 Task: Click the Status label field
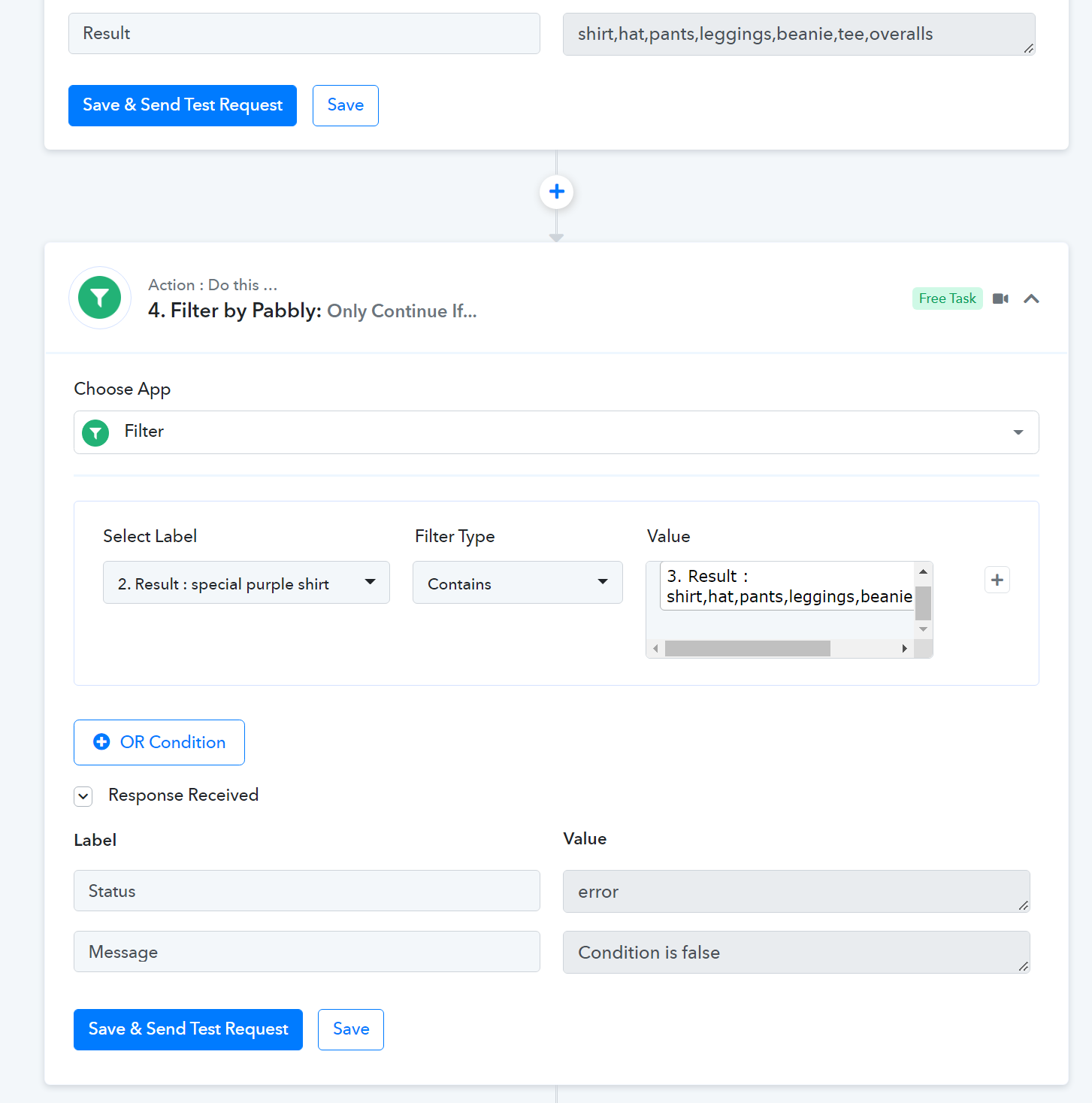coord(307,891)
